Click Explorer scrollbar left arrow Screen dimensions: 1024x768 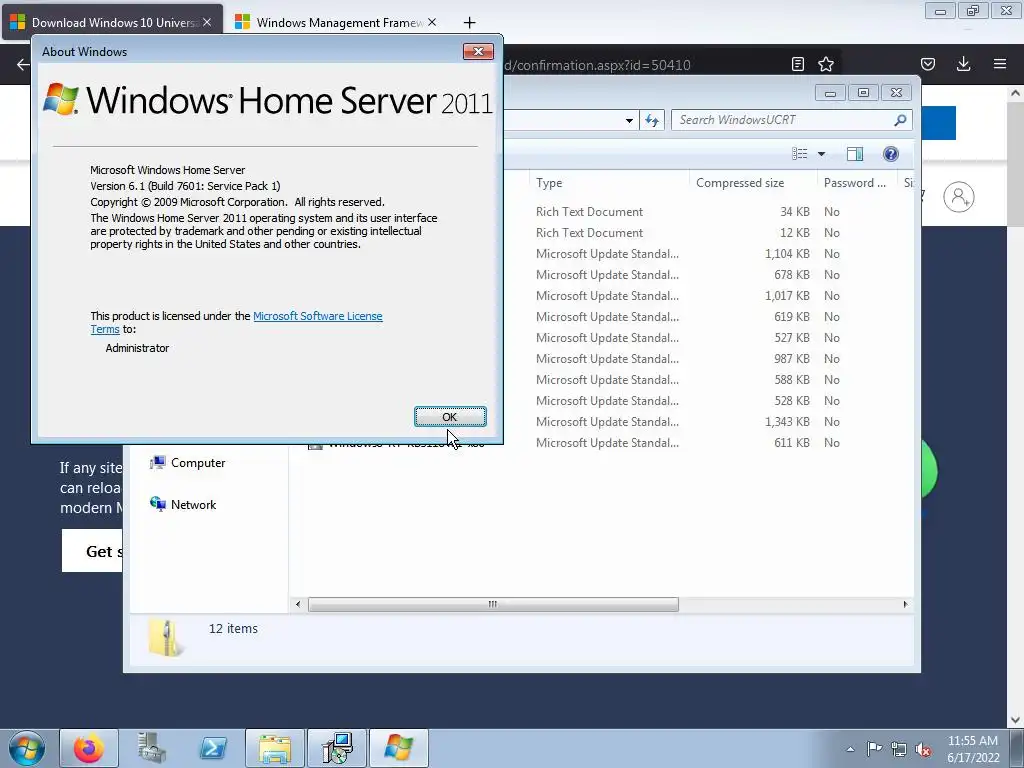tap(298, 604)
